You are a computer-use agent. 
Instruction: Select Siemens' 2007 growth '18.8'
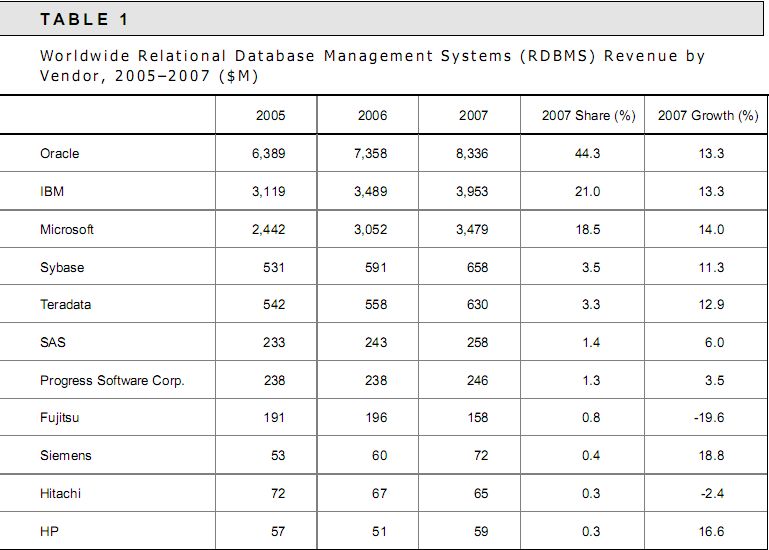coord(711,455)
